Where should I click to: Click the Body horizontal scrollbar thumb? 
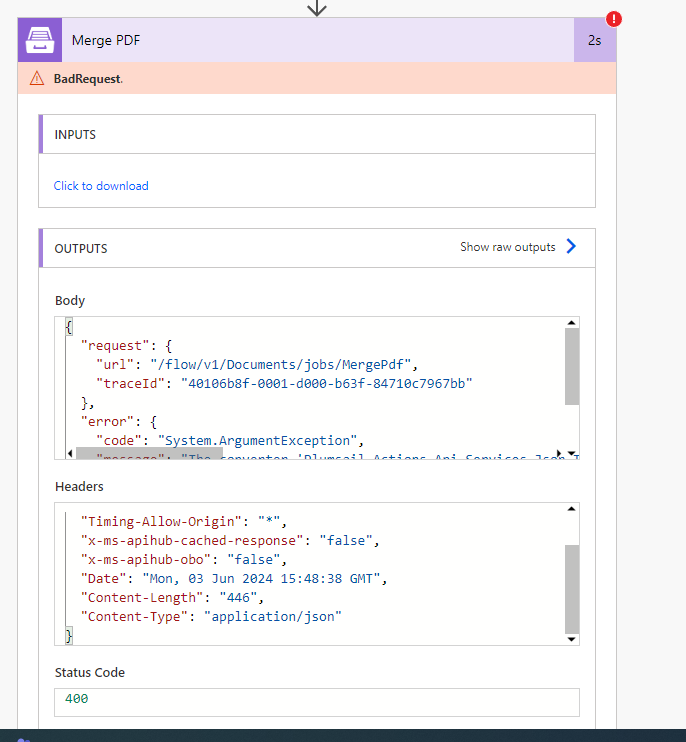click(150, 453)
